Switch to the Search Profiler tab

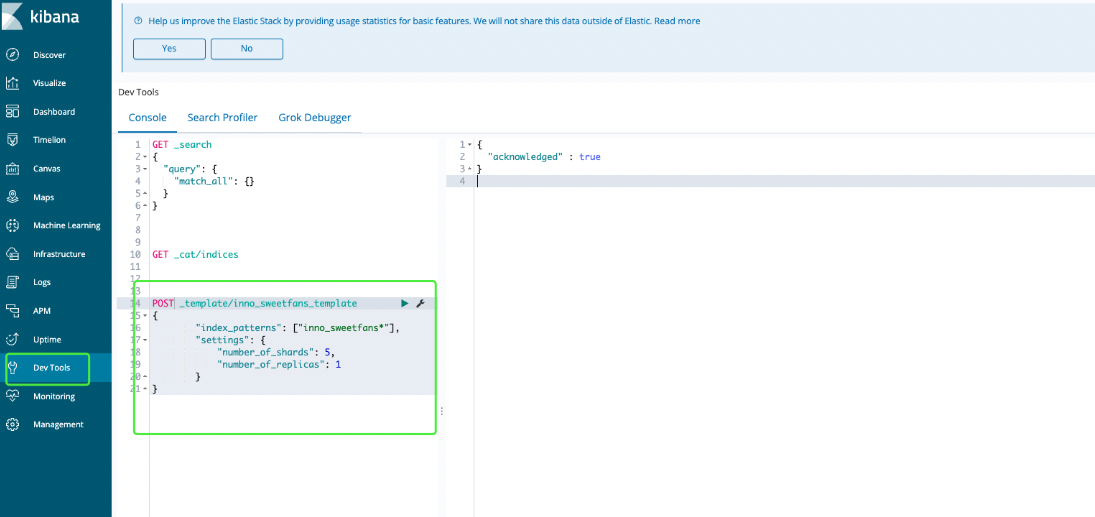(x=222, y=118)
